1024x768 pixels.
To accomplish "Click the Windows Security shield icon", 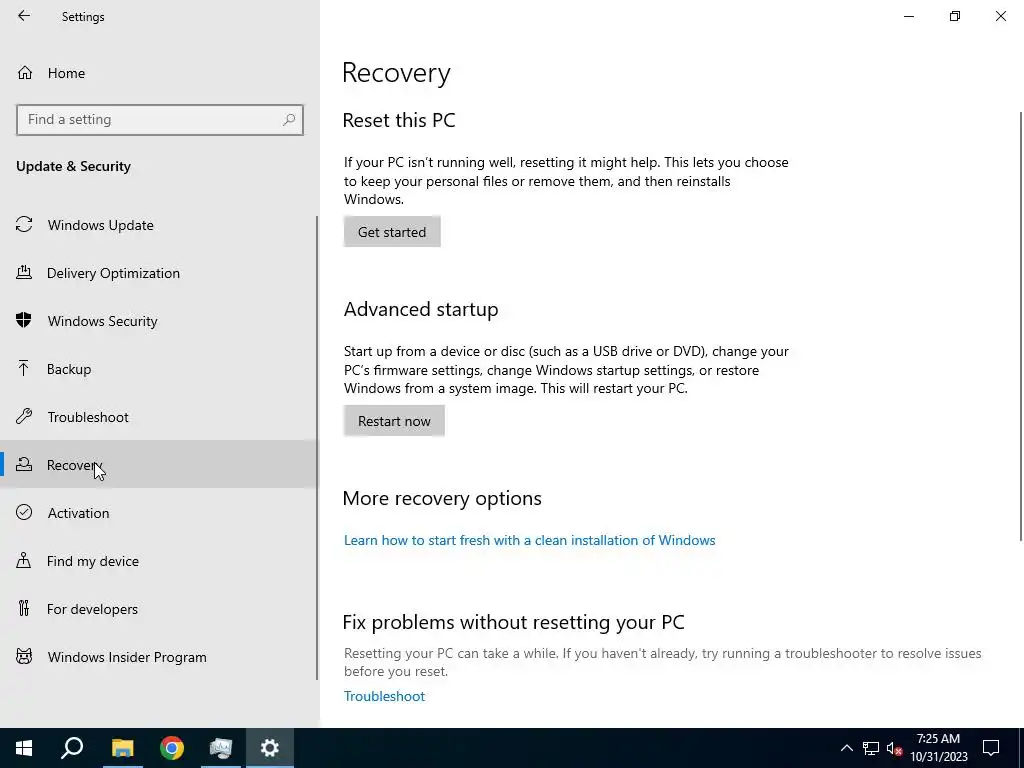I will tap(24, 320).
